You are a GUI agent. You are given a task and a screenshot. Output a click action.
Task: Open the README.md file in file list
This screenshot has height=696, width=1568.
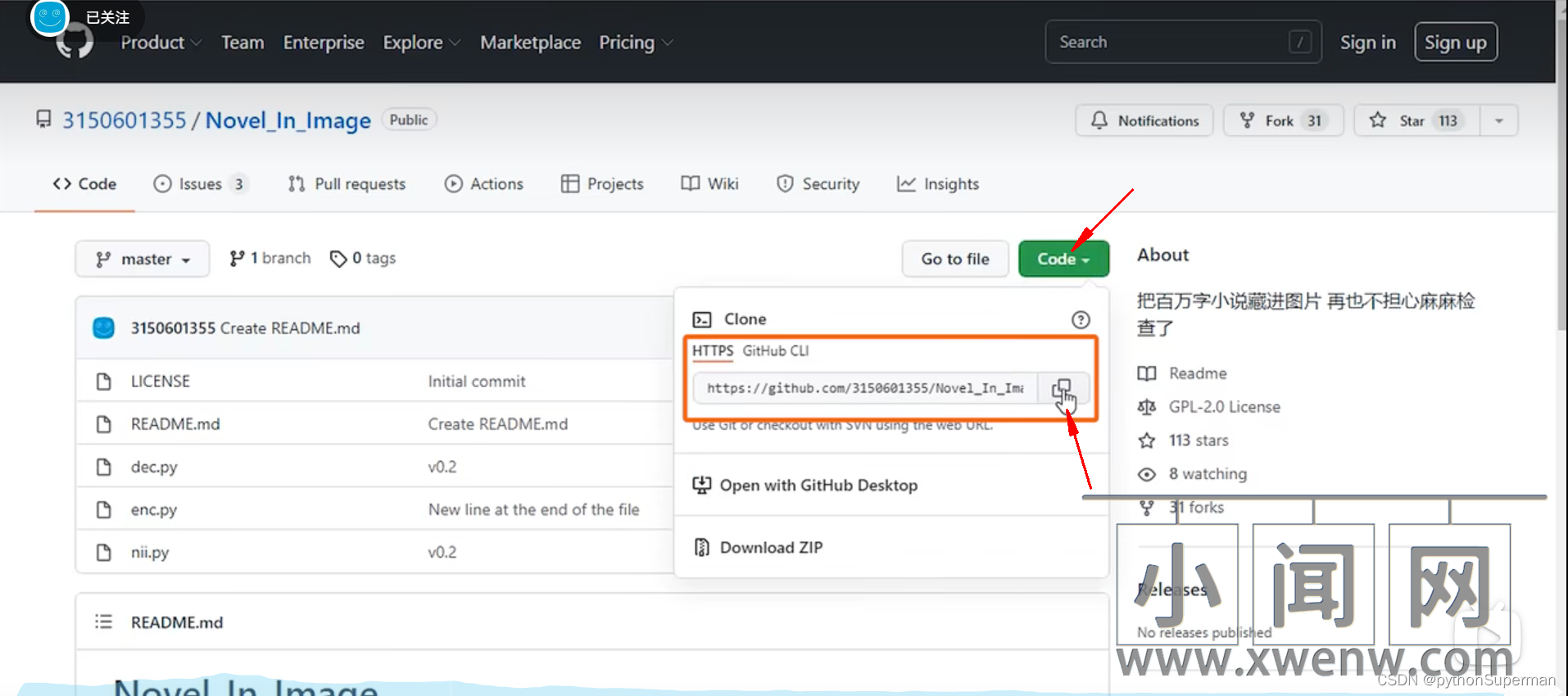pos(175,424)
